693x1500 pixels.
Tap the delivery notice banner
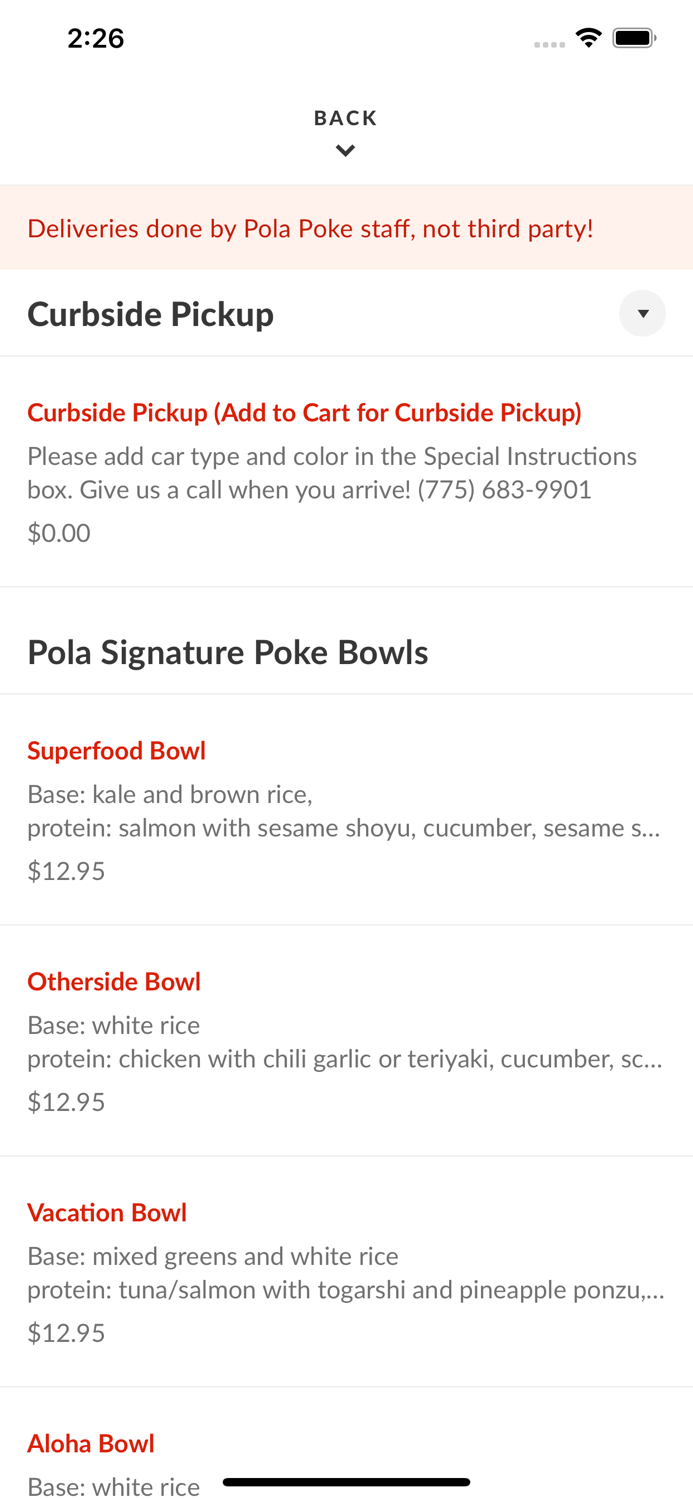[x=311, y=228]
